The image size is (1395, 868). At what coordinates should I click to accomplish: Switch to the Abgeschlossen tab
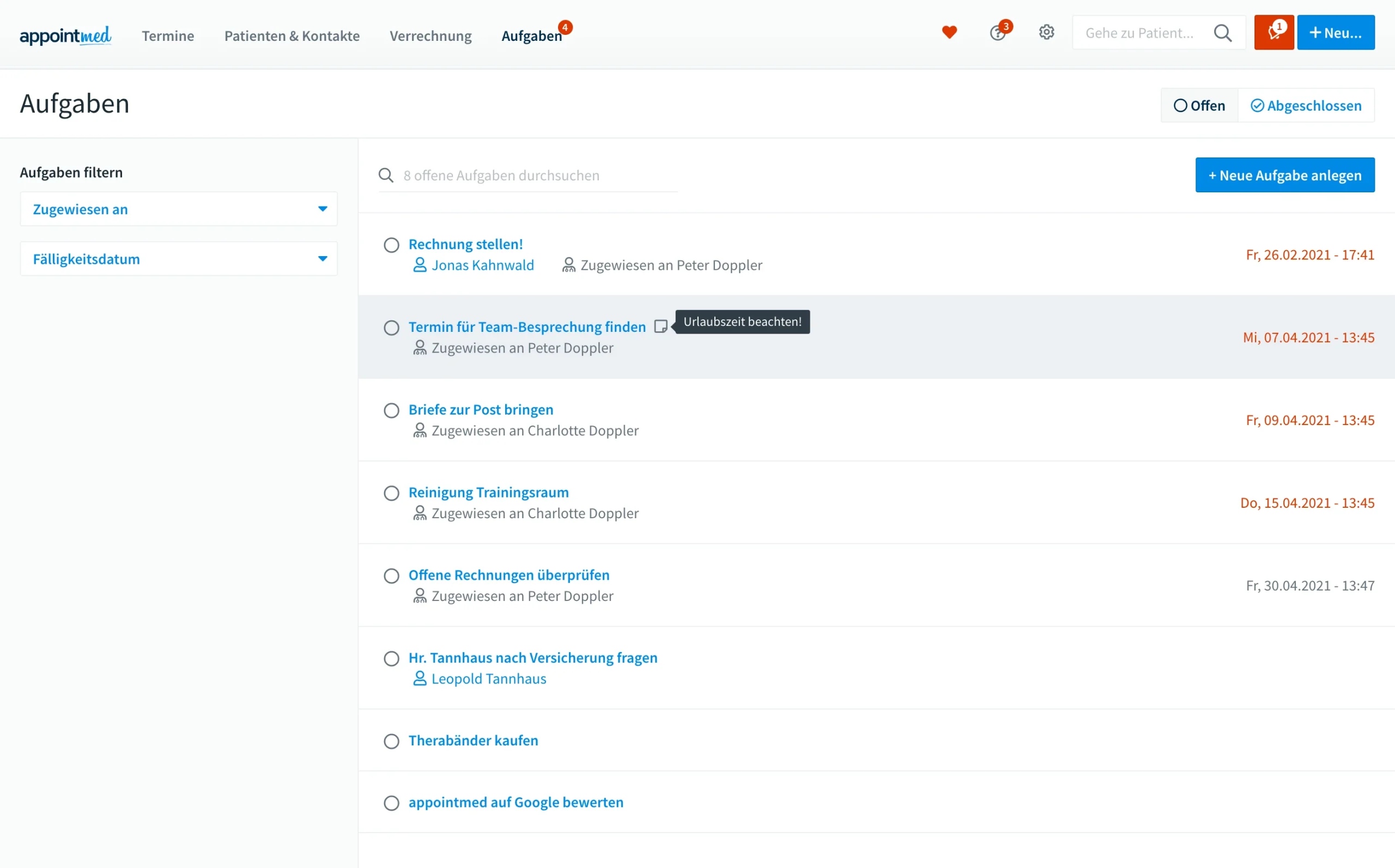pyautogui.click(x=1306, y=106)
